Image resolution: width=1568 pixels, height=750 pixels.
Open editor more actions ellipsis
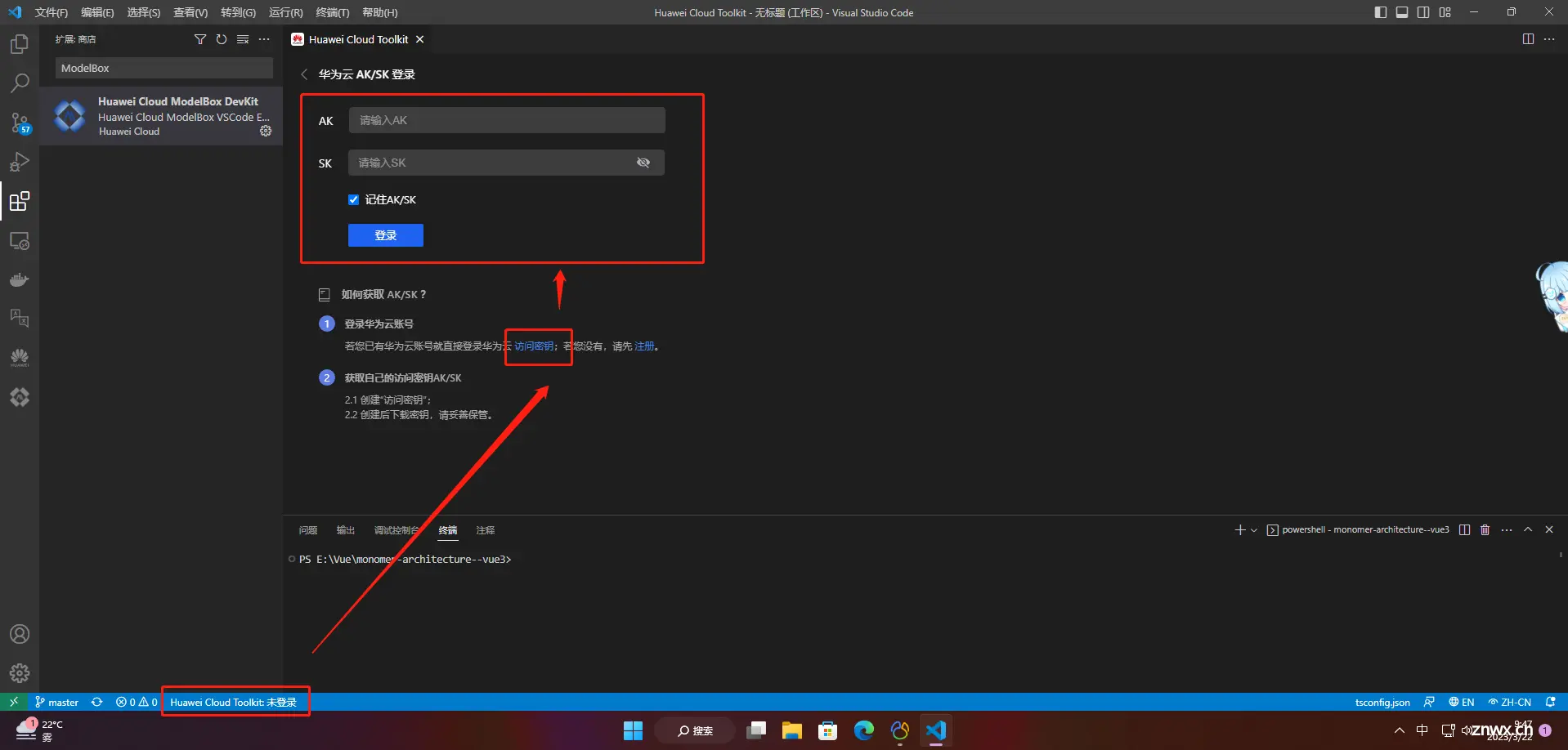[x=1549, y=39]
